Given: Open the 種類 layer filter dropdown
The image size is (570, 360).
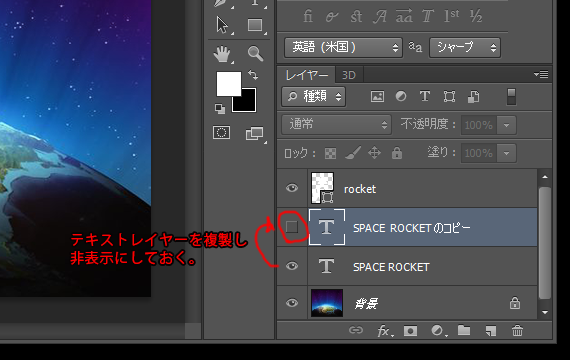Looking at the screenshot, I should coord(313,96).
